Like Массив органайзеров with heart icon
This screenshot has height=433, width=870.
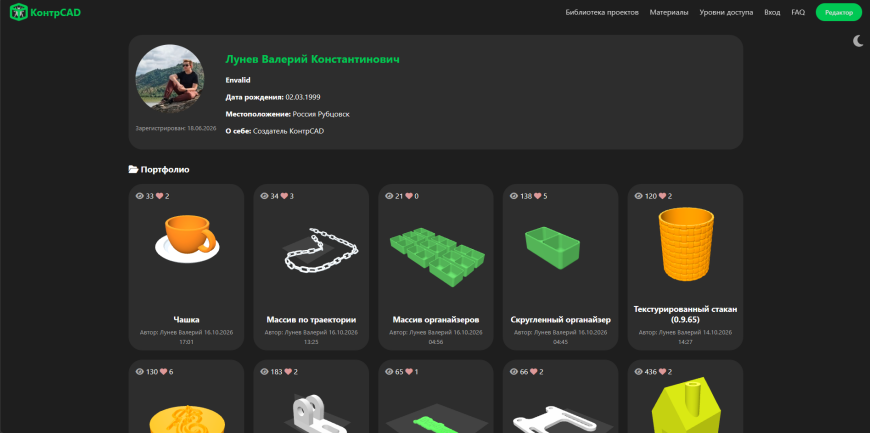point(409,196)
